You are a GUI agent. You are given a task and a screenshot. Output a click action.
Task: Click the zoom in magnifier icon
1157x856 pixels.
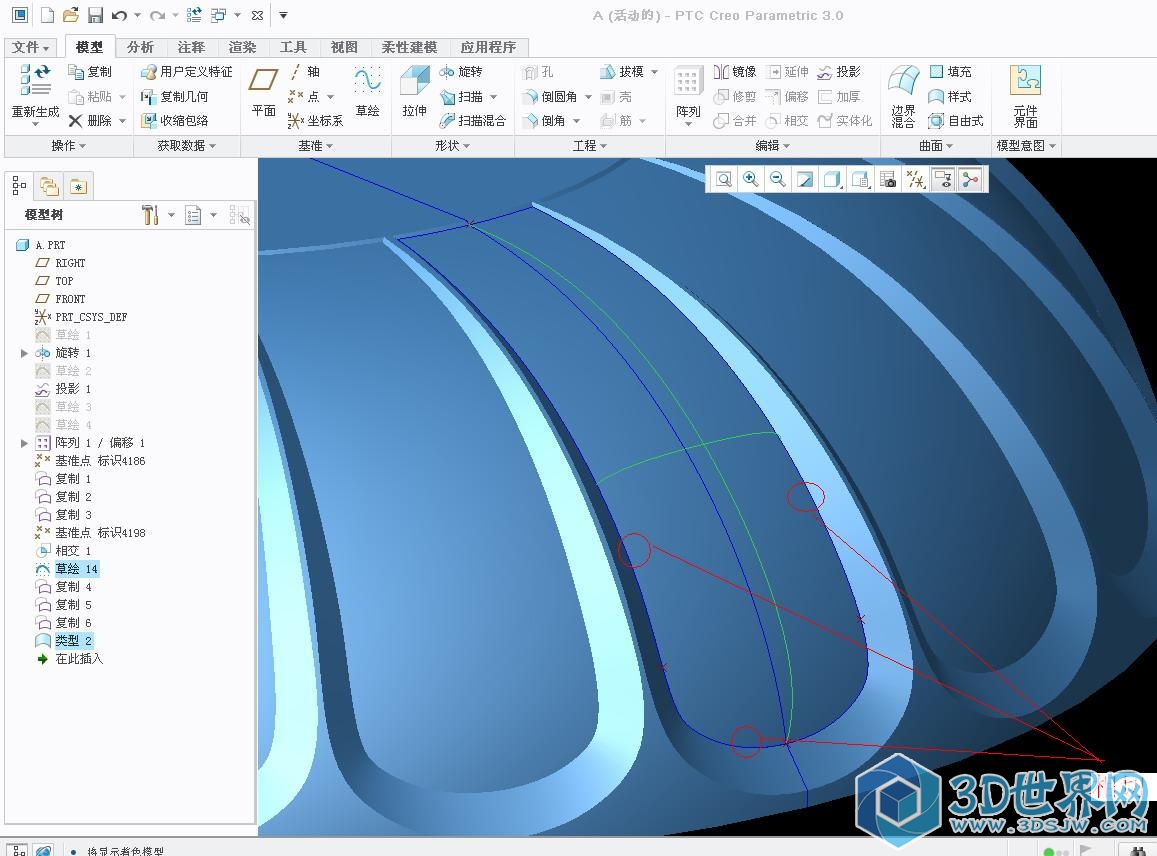(750, 179)
